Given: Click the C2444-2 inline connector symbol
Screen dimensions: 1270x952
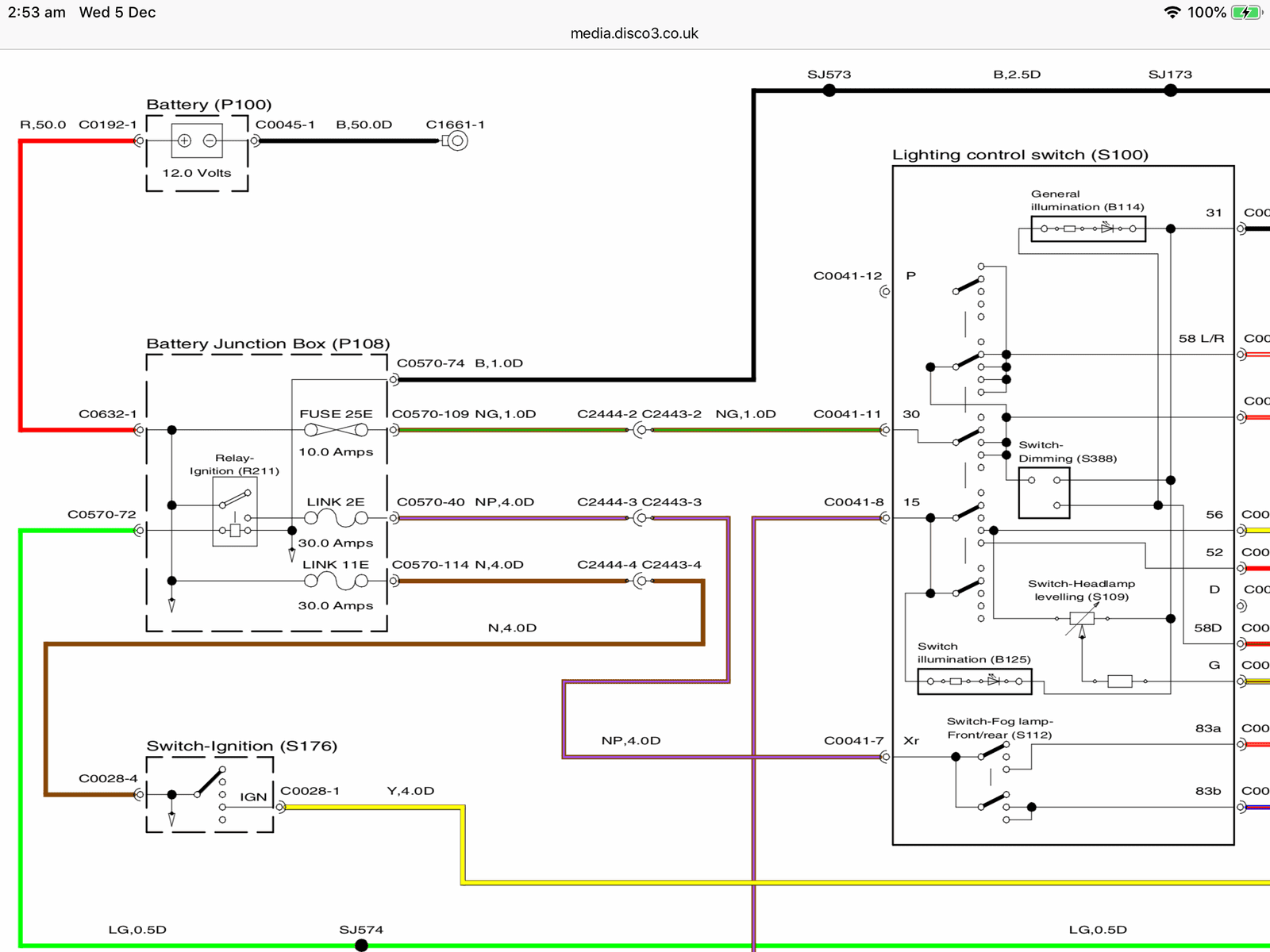Looking at the screenshot, I should click(x=640, y=430).
